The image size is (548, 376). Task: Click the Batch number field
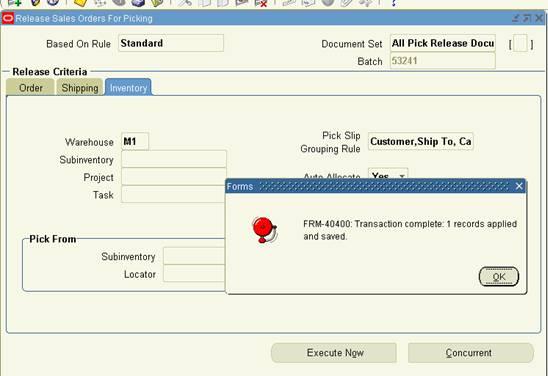(443, 61)
